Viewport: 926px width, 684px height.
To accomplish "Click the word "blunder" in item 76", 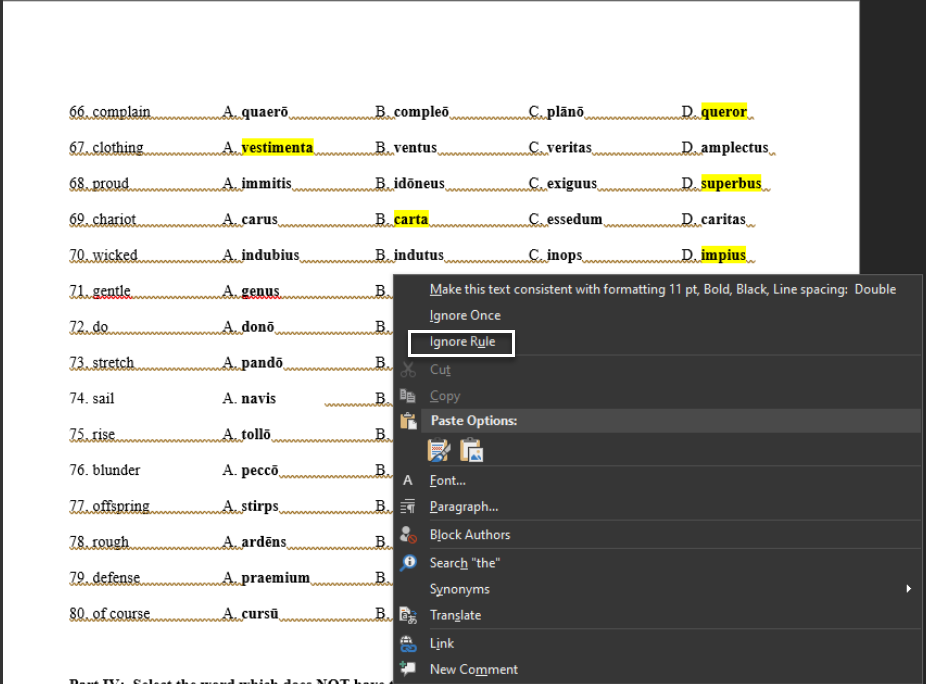I will [x=116, y=470].
